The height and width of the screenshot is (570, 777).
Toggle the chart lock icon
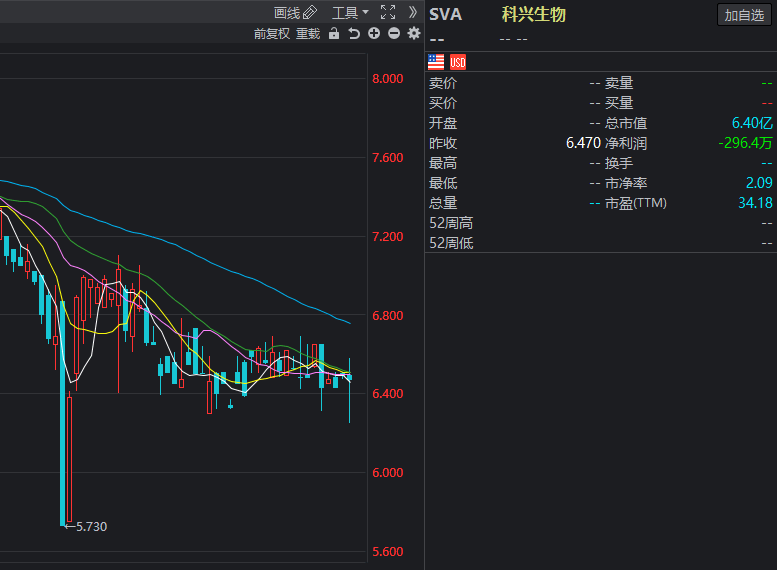click(334, 33)
